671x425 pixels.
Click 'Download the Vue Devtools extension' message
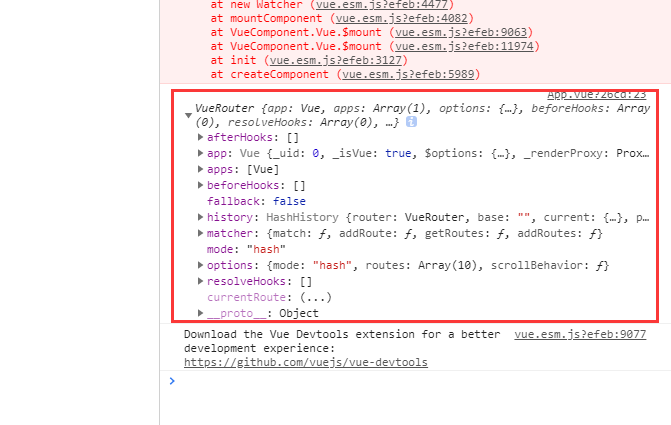tap(342, 341)
